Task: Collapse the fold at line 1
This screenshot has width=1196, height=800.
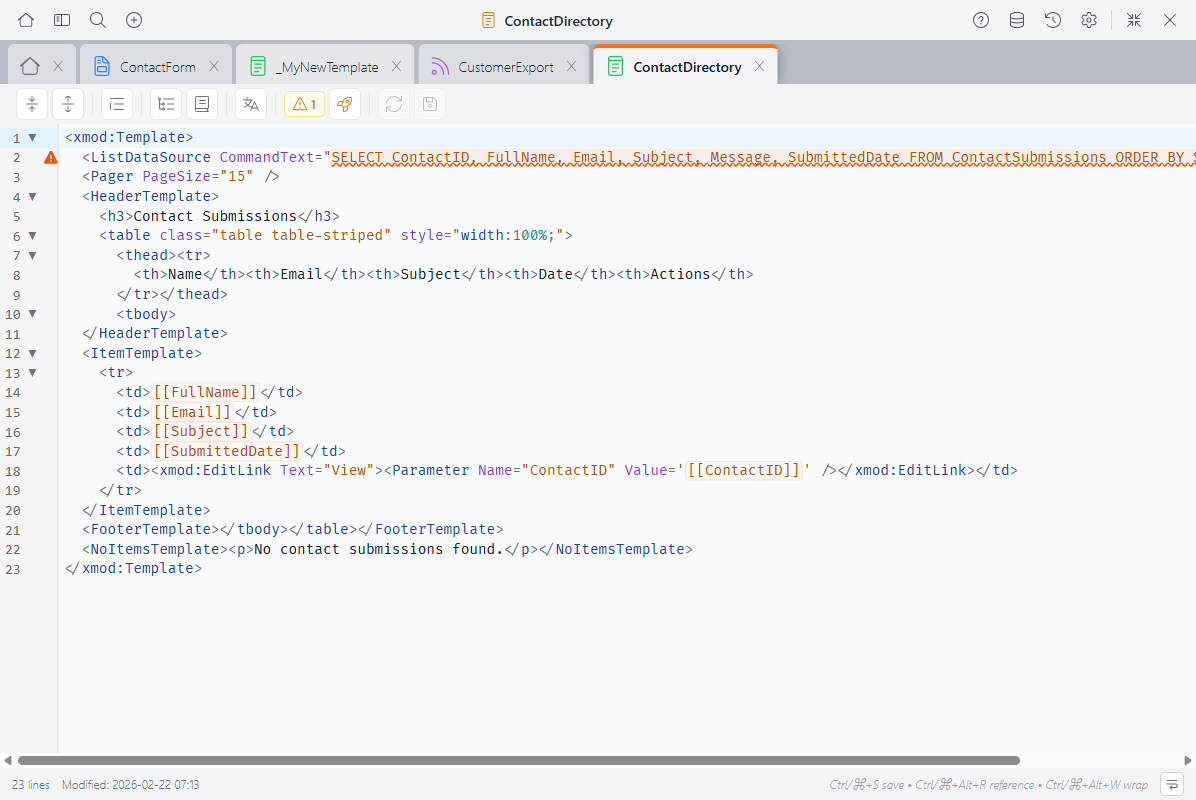Action: (32, 138)
